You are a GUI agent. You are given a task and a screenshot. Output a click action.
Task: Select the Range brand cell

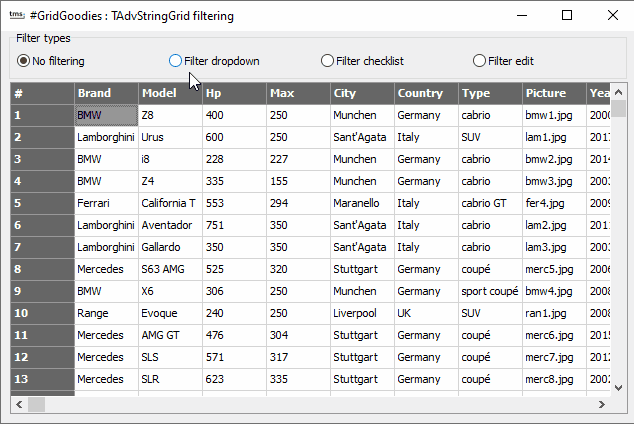tap(106, 313)
